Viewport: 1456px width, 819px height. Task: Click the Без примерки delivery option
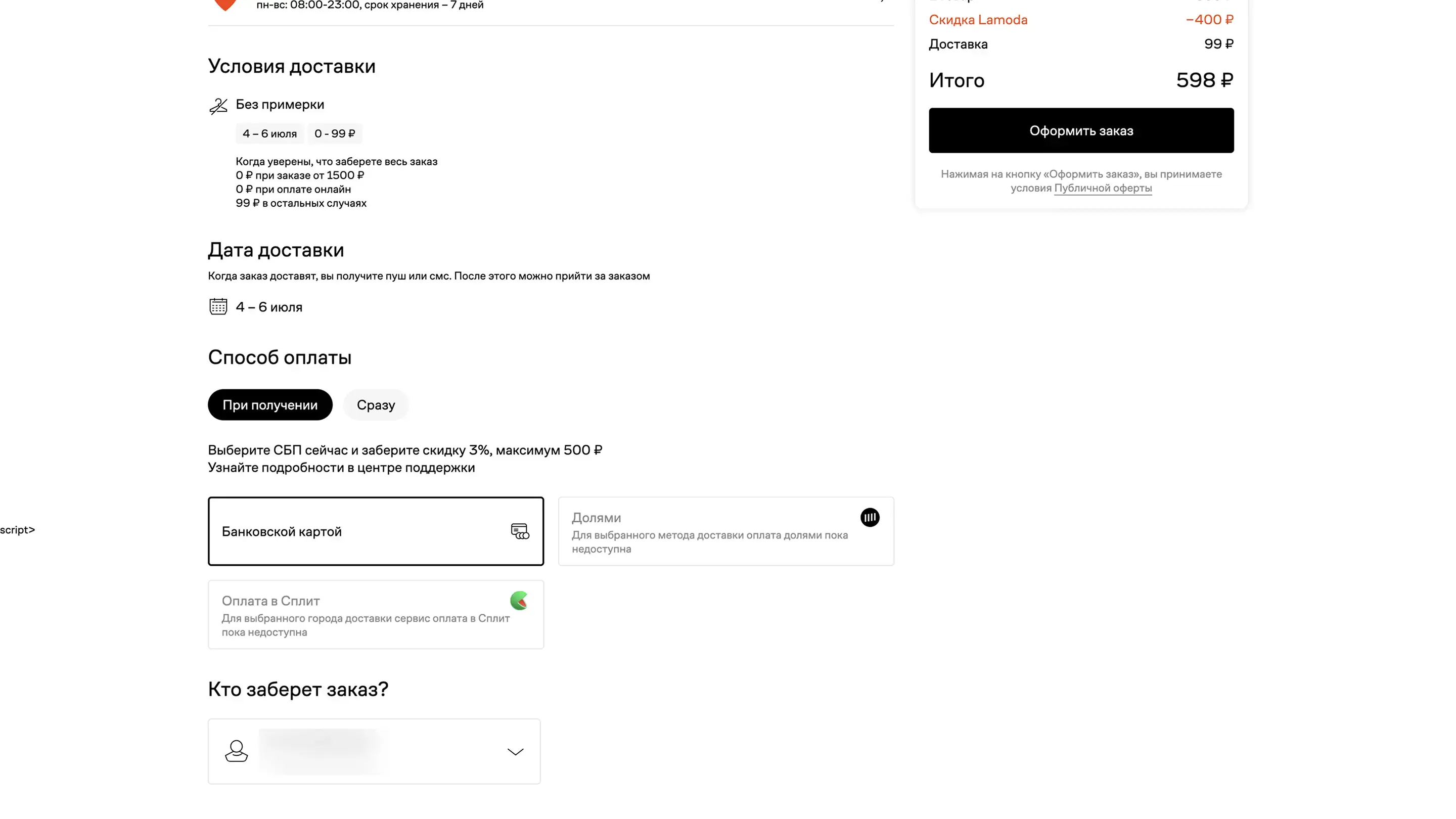[280, 105]
